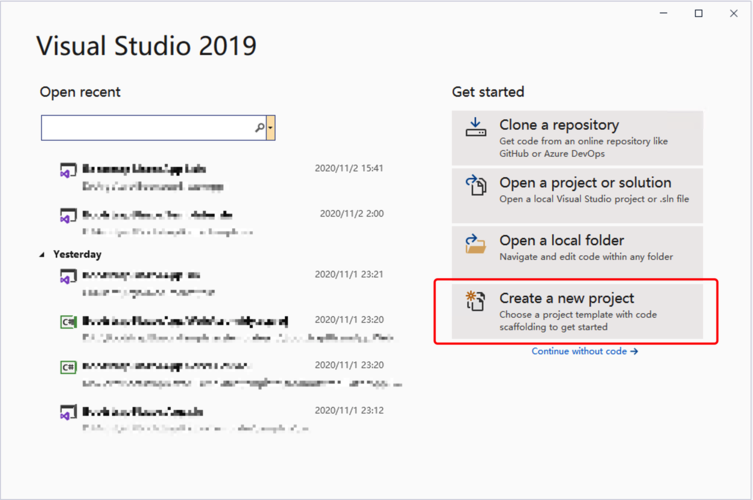
Task: Click the Open a local folder icon
Action: coord(476,244)
